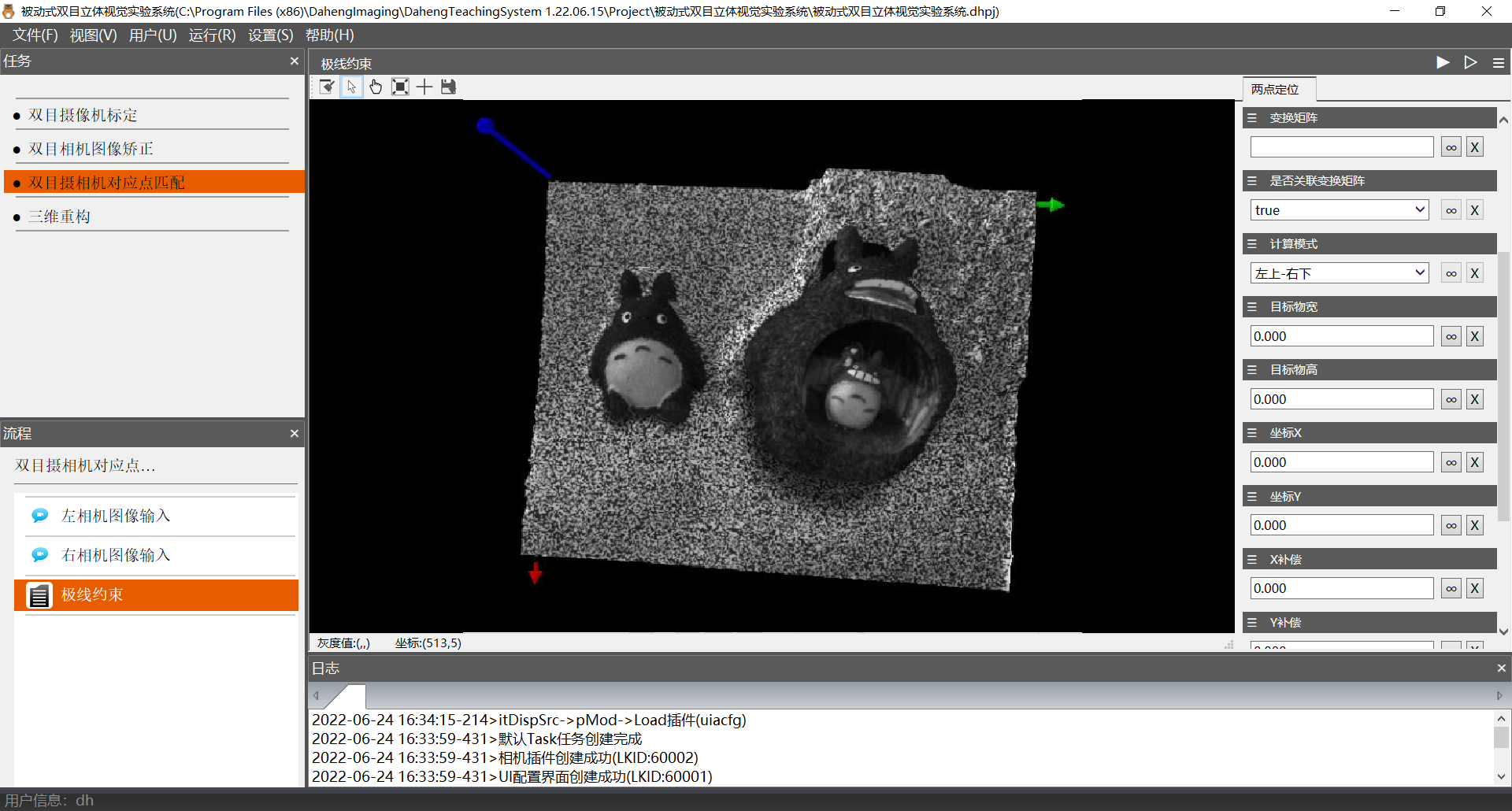Close the 任务 panel
The width and height of the screenshot is (1512, 811).
coord(295,61)
